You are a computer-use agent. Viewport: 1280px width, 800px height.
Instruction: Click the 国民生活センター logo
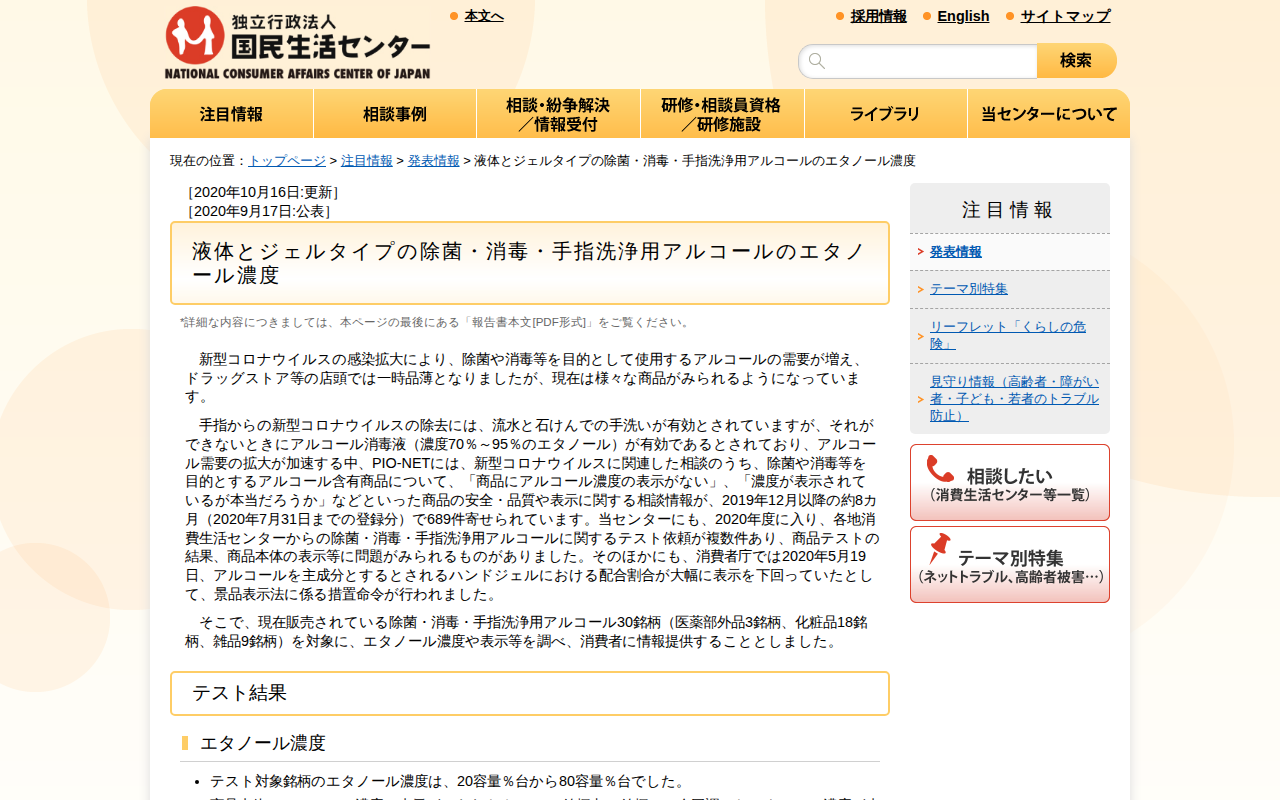click(295, 42)
